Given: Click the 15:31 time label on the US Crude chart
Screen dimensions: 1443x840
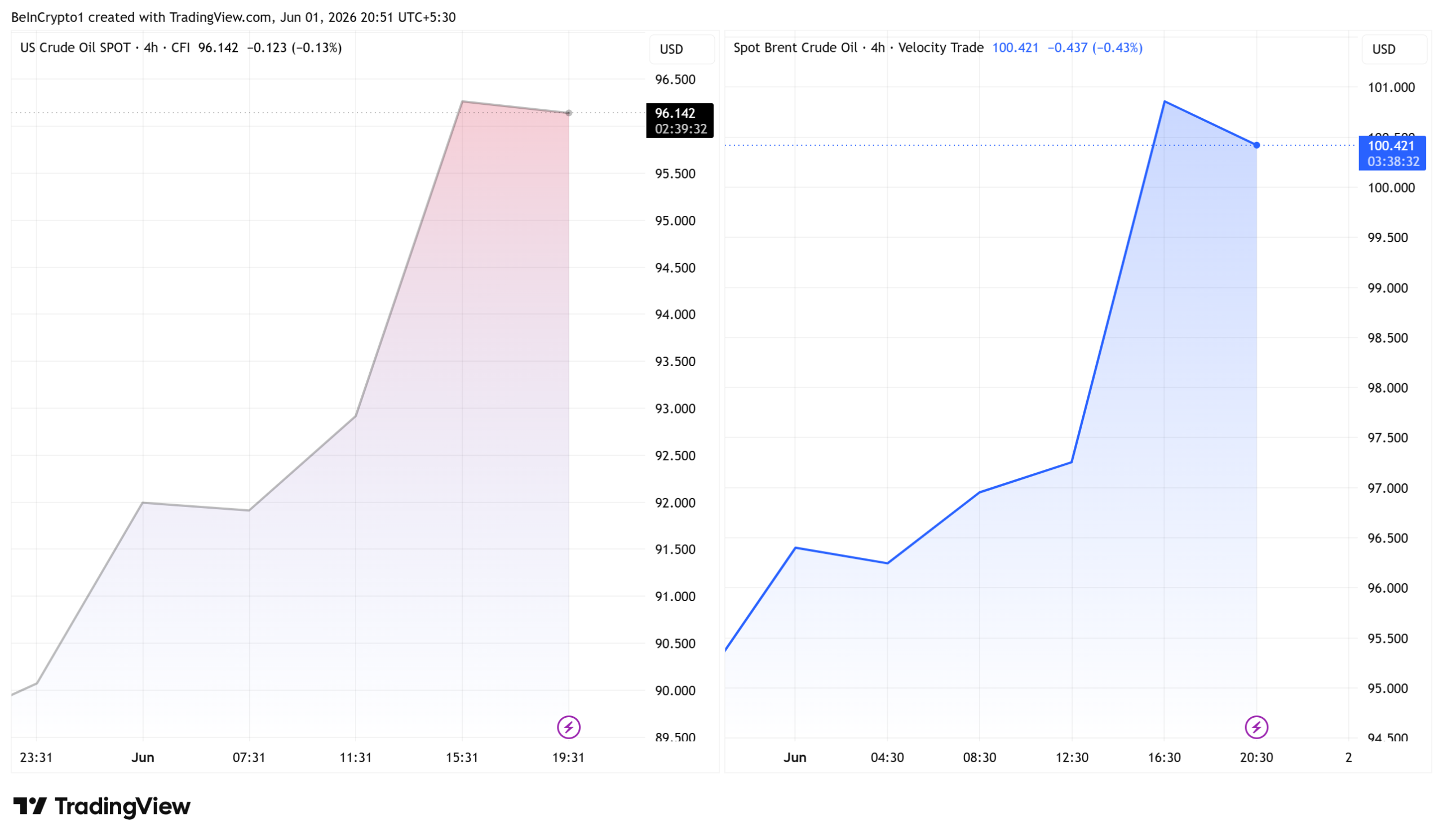Looking at the screenshot, I should point(462,758).
